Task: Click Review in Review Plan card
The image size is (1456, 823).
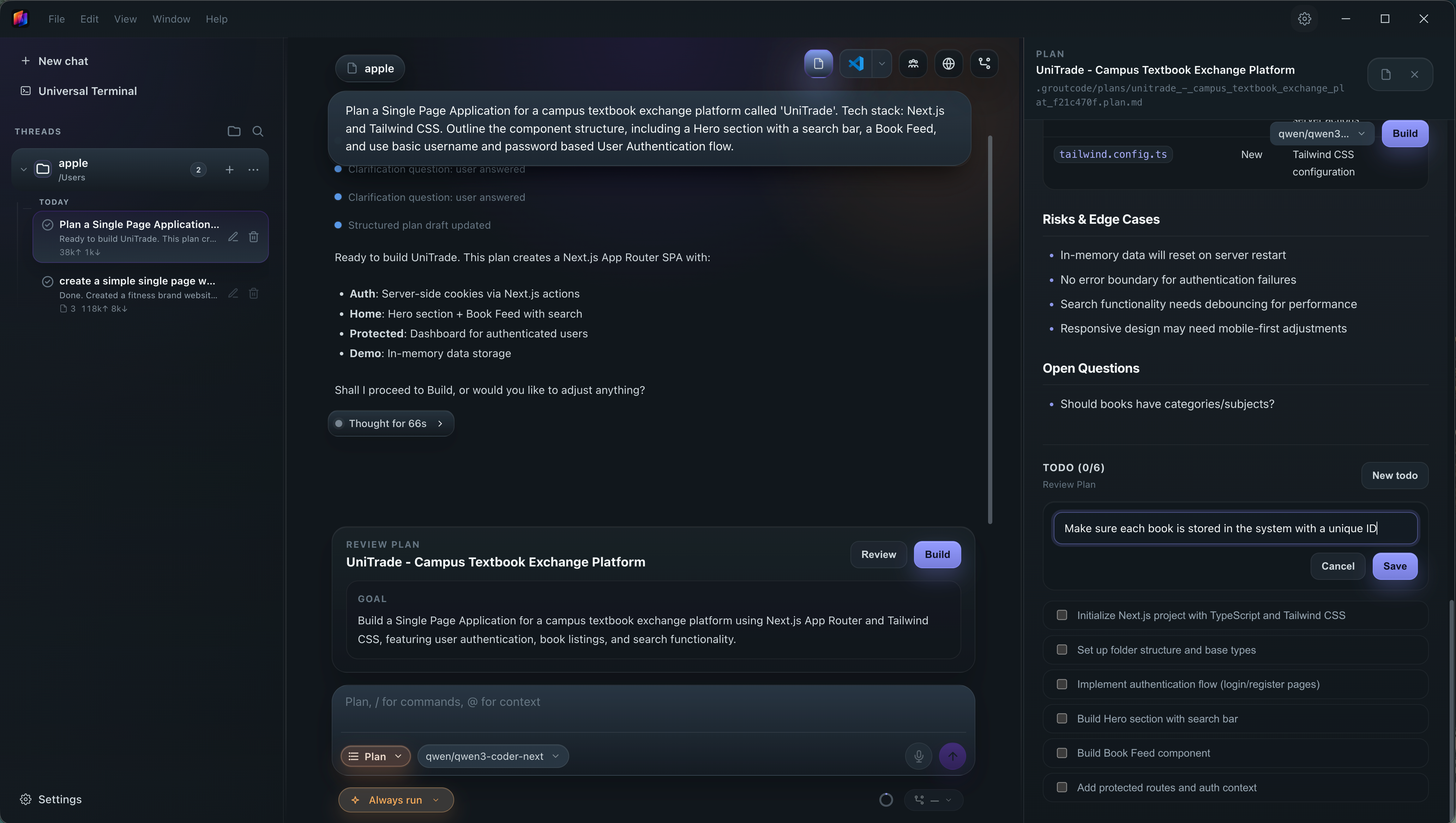Action: pos(878,554)
